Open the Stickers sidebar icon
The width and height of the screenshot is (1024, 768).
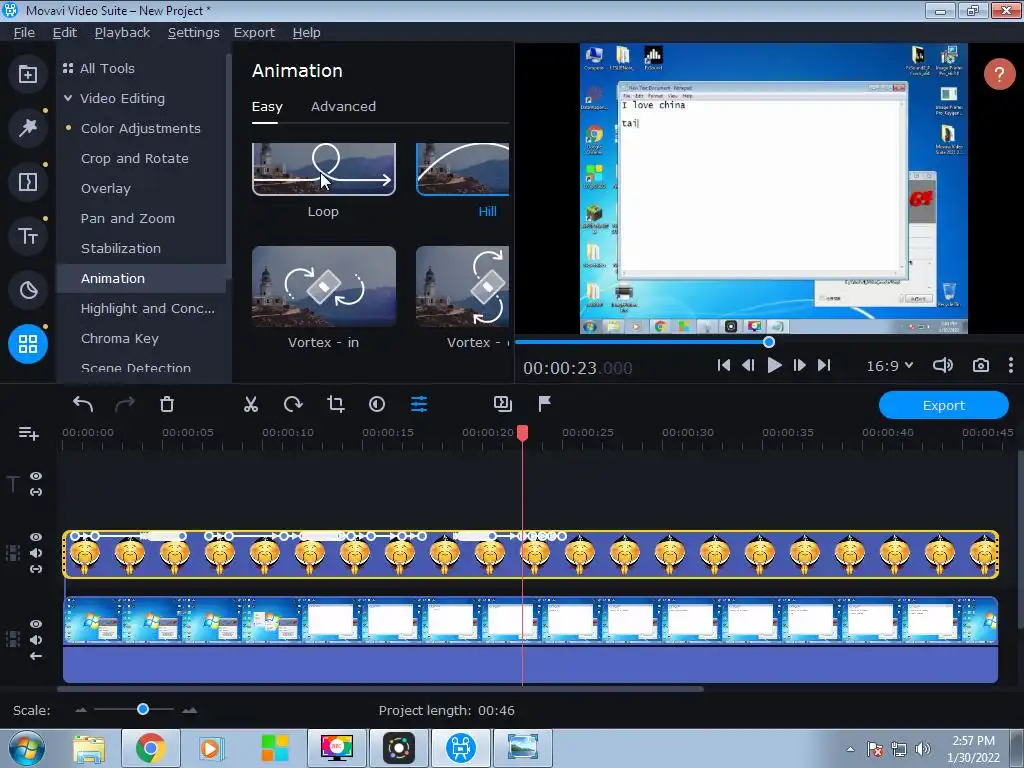pyautogui.click(x=27, y=290)
